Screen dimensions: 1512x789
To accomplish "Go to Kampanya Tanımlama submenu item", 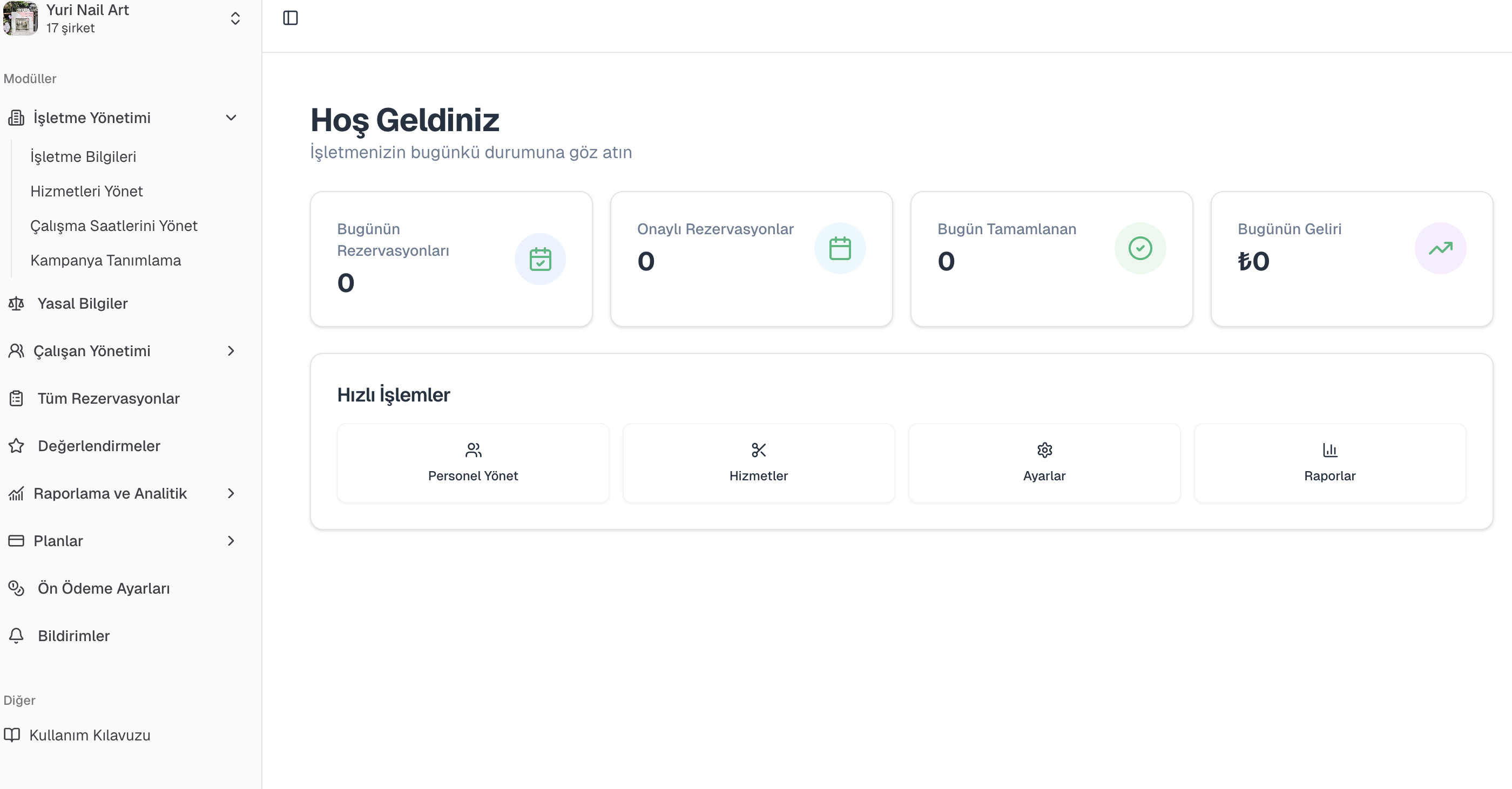I will (106, 261).
